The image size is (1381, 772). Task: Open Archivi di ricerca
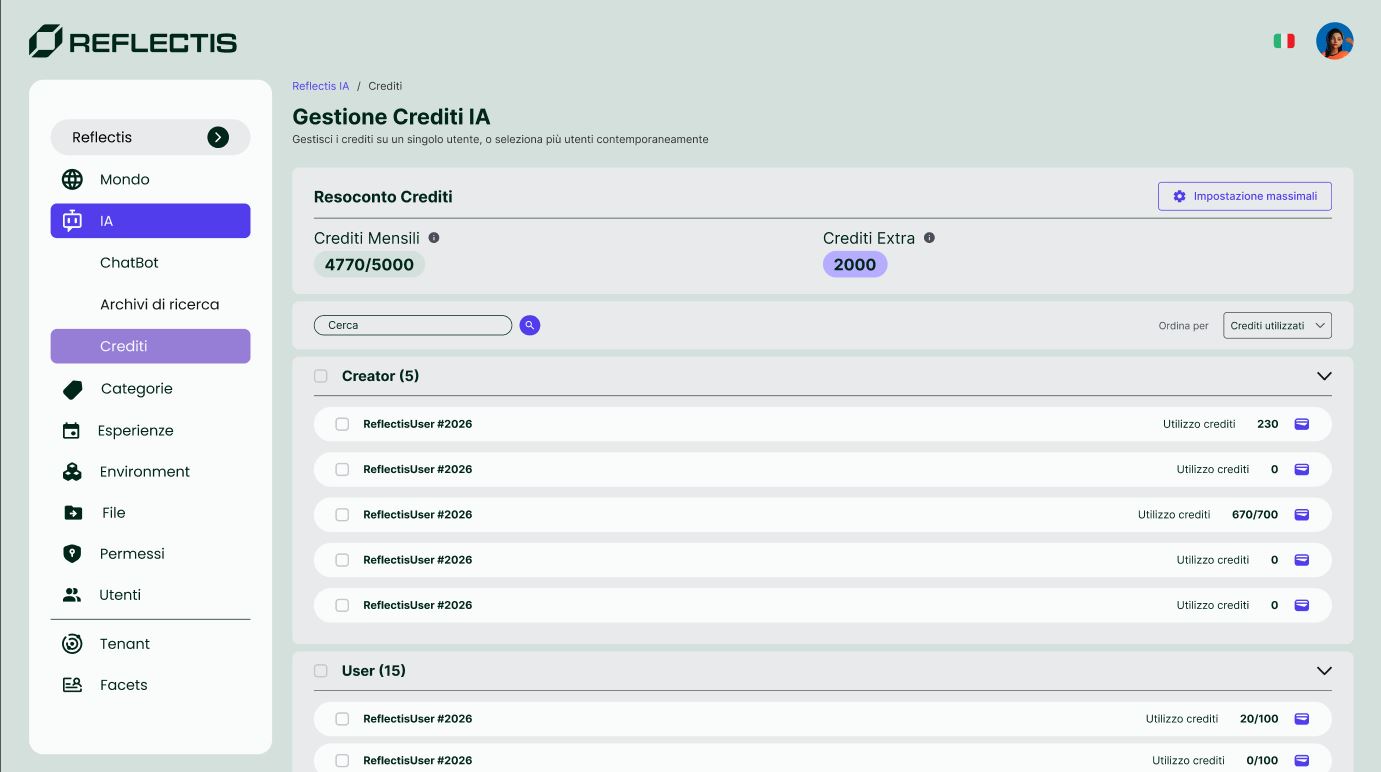tap(159, 304)
